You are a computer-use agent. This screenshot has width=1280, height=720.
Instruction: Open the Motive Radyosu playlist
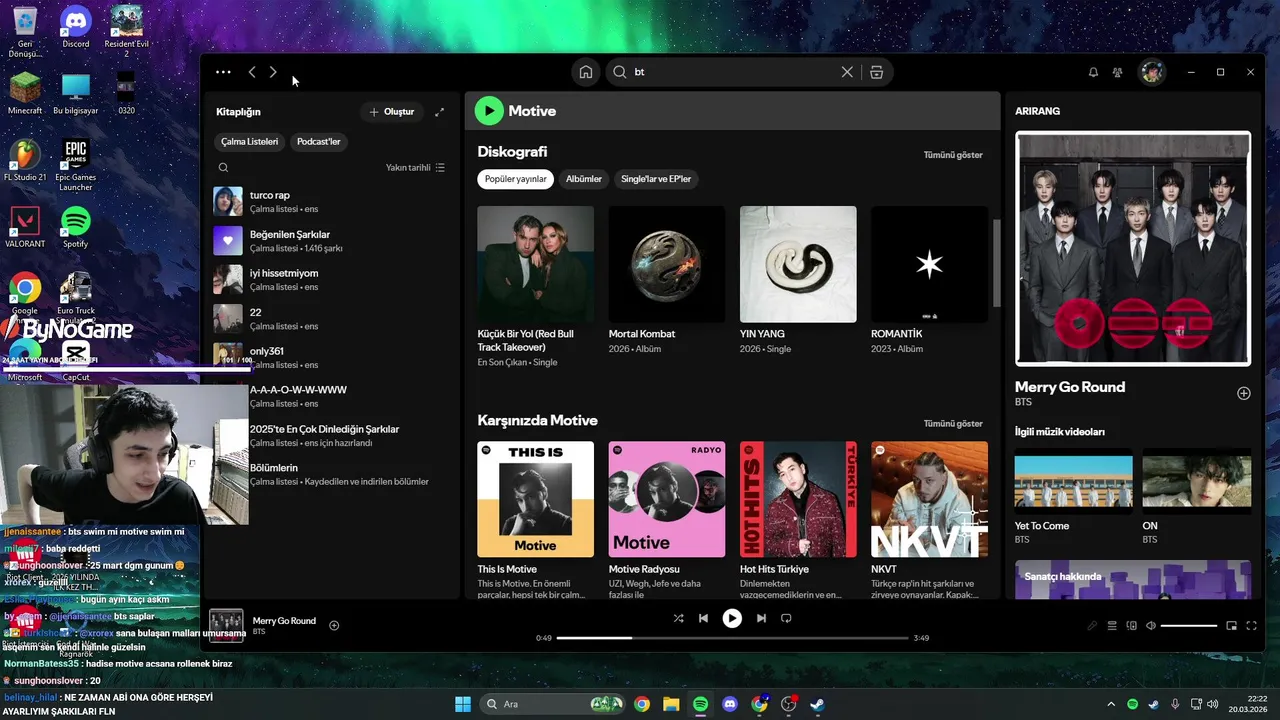pyautogui.click(x=666, y=499)
